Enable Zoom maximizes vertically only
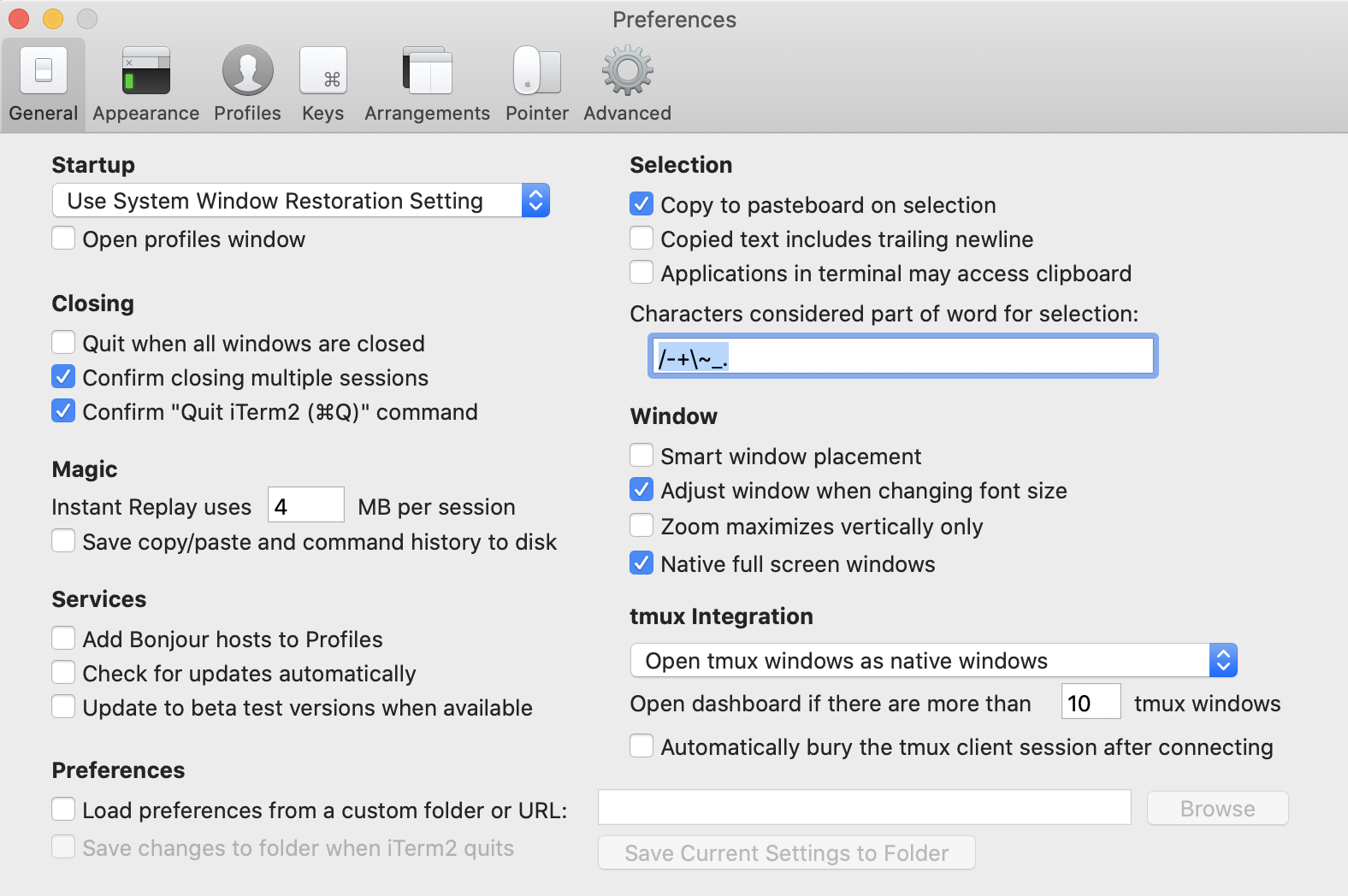Screen dimensions: 1348x896 (641, 525)
